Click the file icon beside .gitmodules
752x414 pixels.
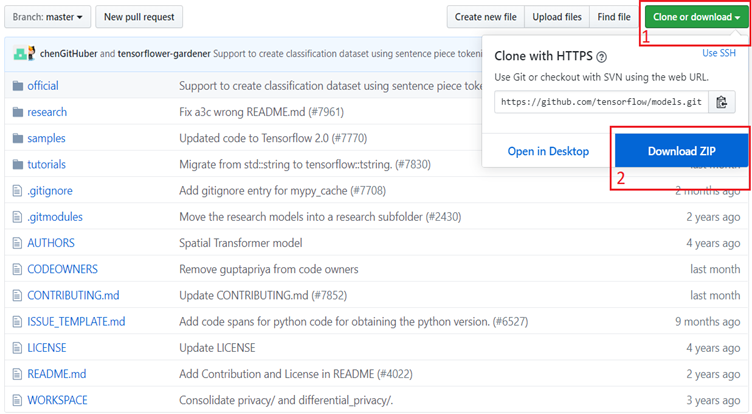point(17,217)
